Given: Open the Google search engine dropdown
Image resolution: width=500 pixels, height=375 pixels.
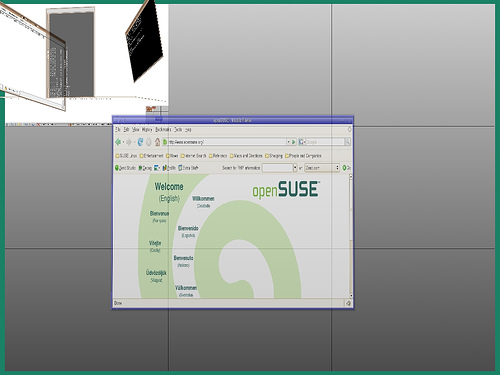Looking at the screenshot, I should (302, 142).
